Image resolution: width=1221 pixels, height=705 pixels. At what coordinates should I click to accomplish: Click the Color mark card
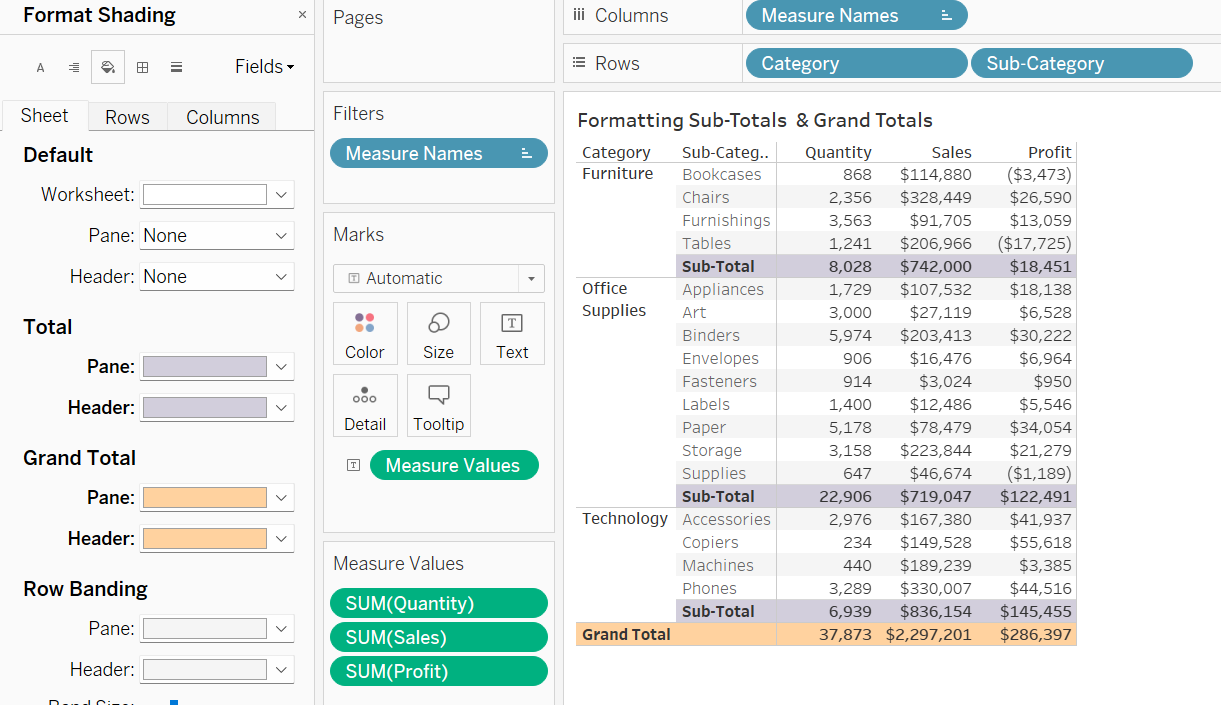coord(365,333)
